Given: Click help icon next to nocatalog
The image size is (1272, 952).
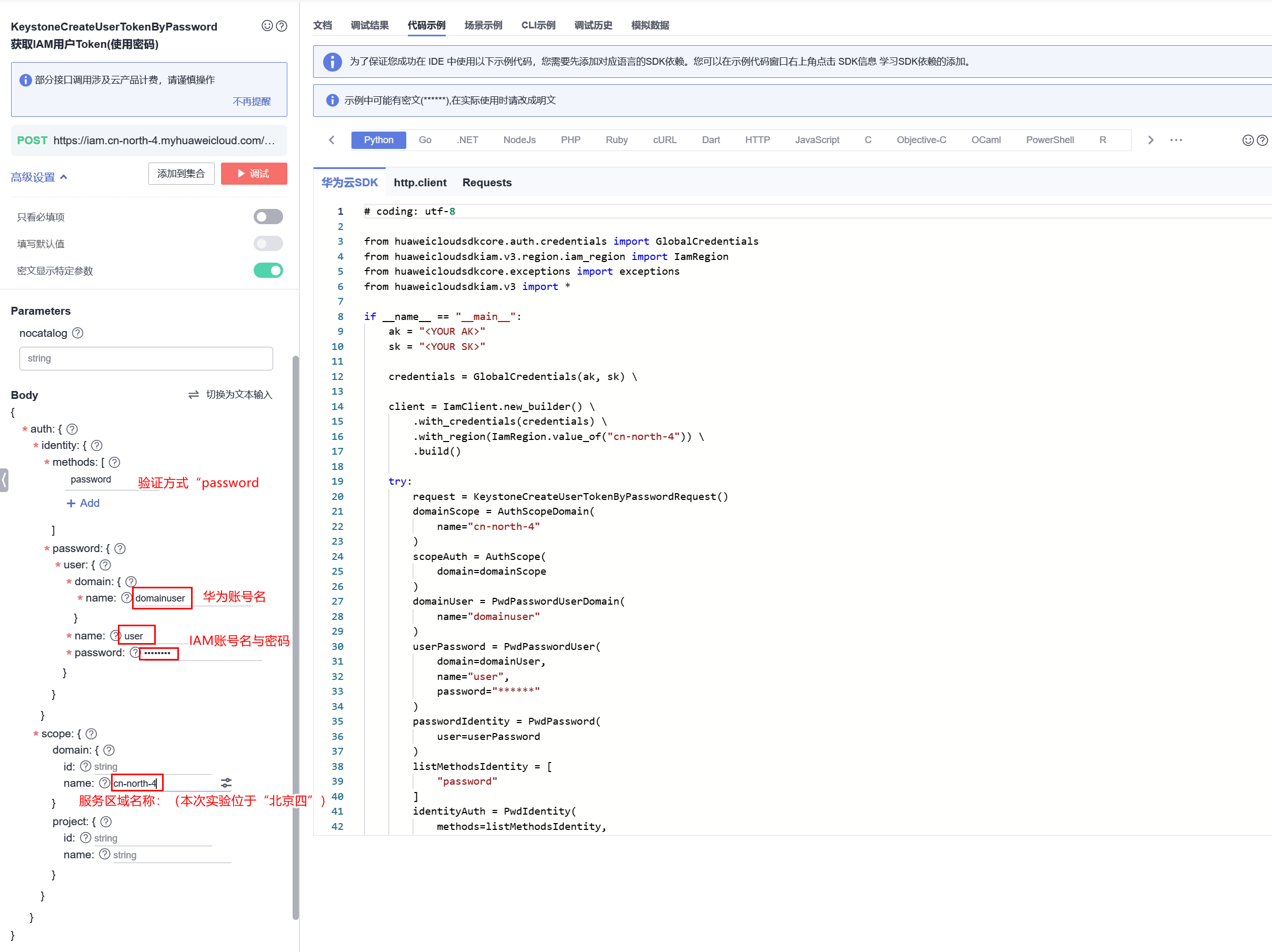Looking at the screenshot, I should (78, 333).
